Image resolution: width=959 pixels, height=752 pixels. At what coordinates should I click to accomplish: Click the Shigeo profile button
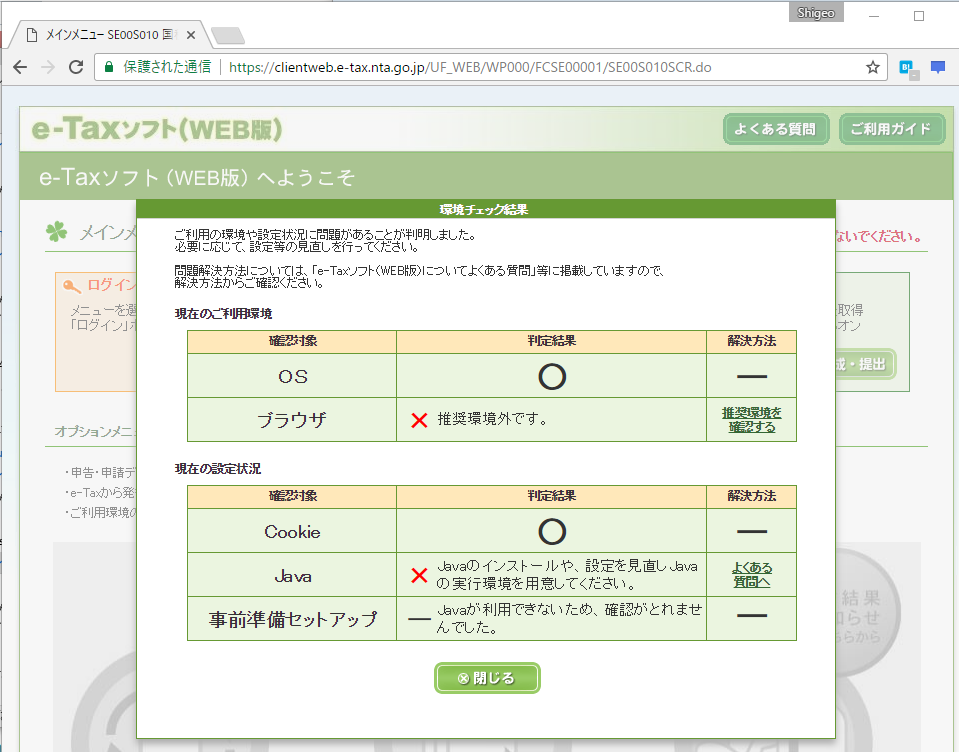point(816,13)
